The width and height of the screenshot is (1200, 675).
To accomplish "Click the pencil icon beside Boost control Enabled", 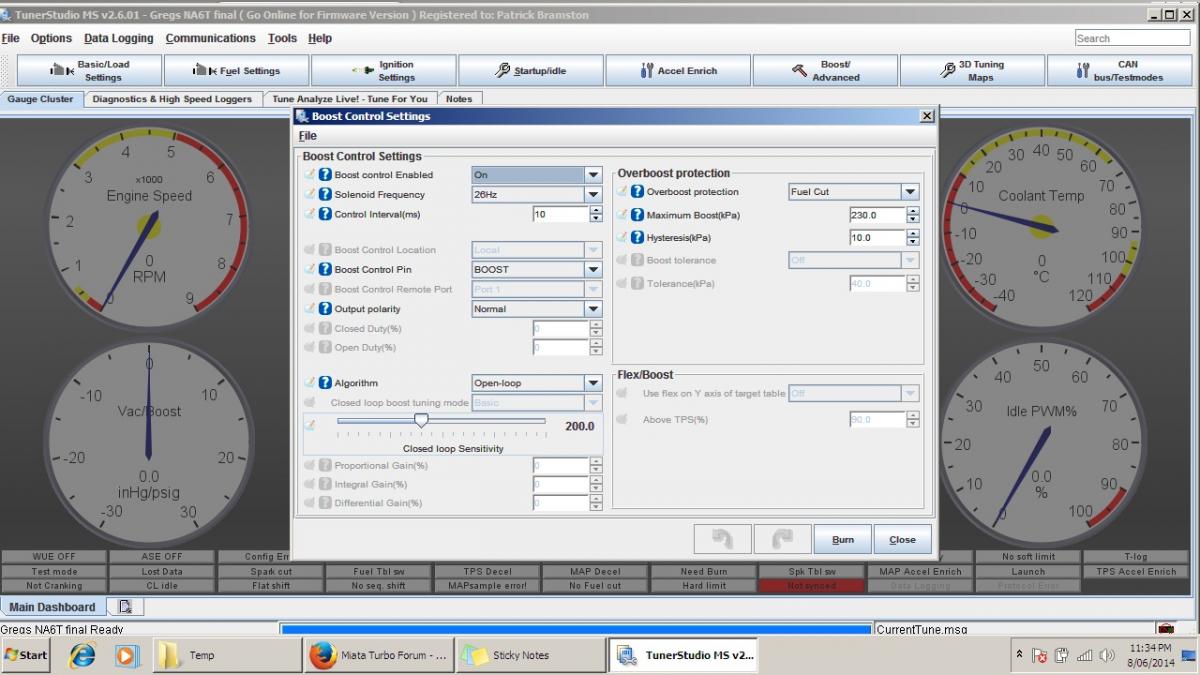I will click(310, 175).
